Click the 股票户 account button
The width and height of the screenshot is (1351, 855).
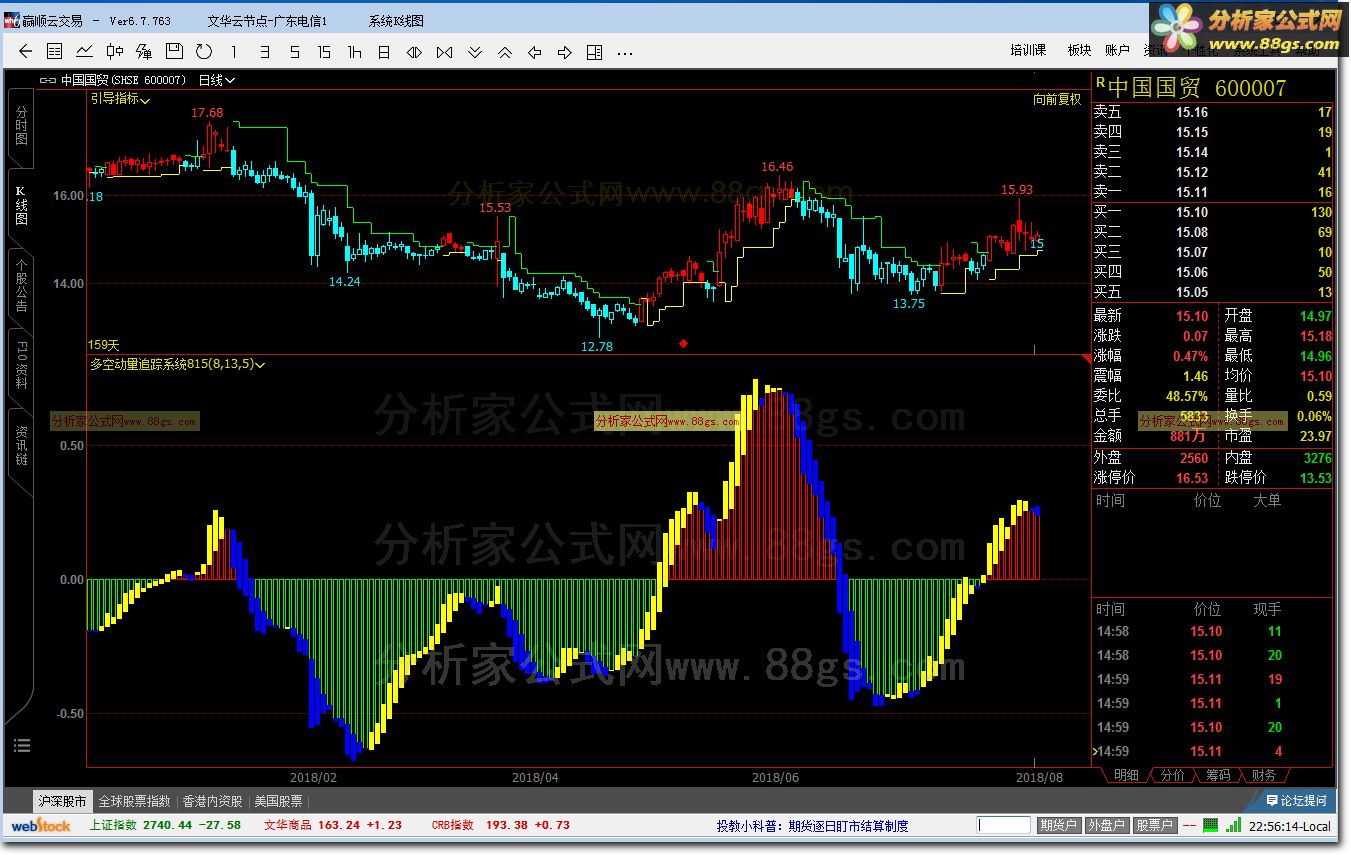(1154, 825)
